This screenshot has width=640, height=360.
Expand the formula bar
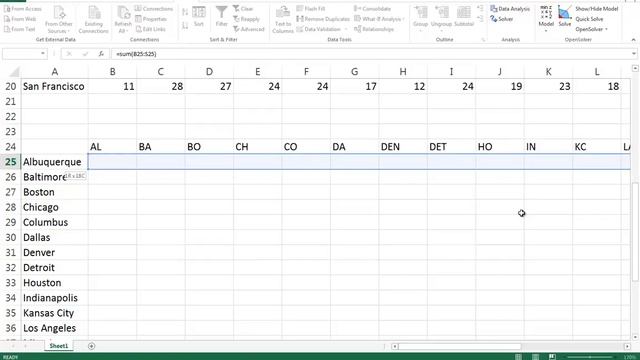[x=633, y=53]
